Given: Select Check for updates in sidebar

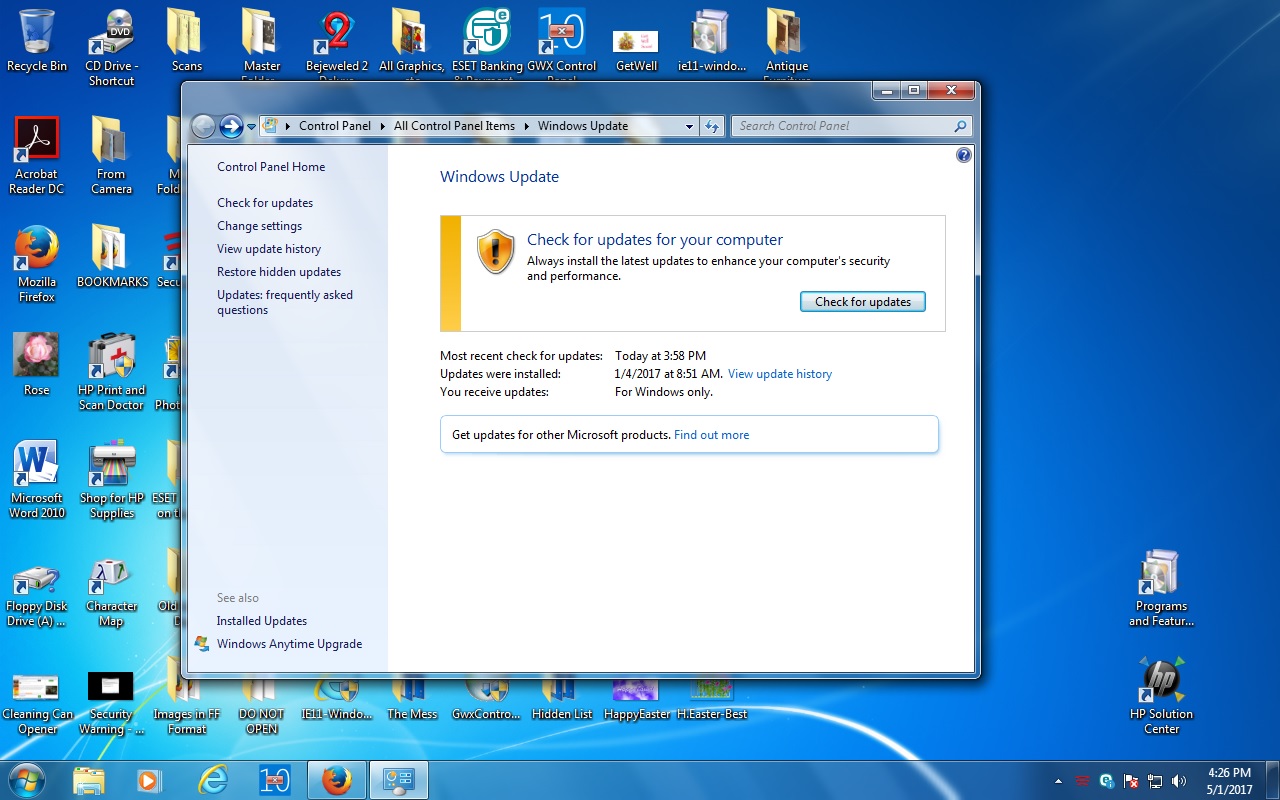Looking at the screenshot, I should 265,203.
